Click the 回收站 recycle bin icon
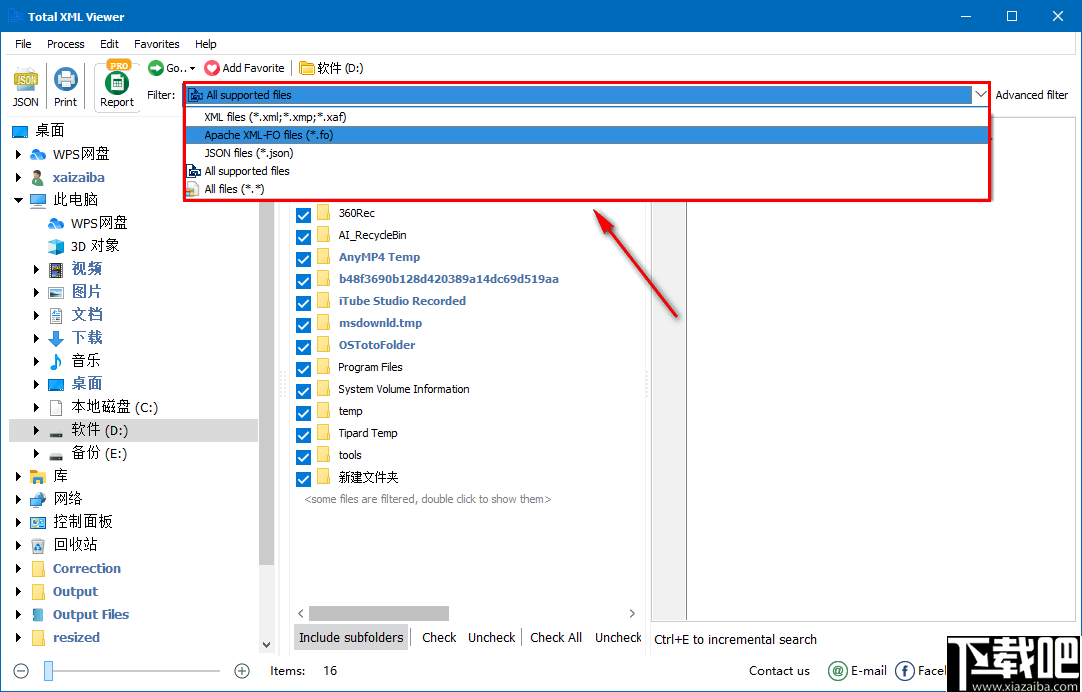Image resolution: width=1082 pixels, height=692 pixels. coord(38,545)
